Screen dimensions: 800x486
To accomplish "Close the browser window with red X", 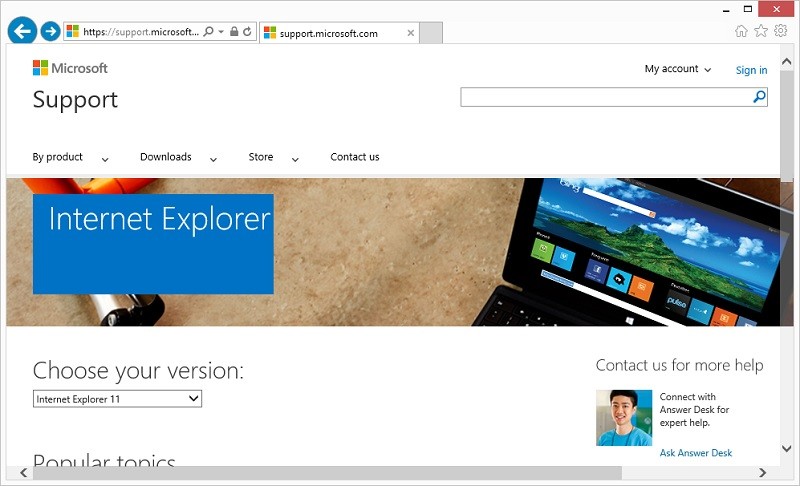I will 777,9.
